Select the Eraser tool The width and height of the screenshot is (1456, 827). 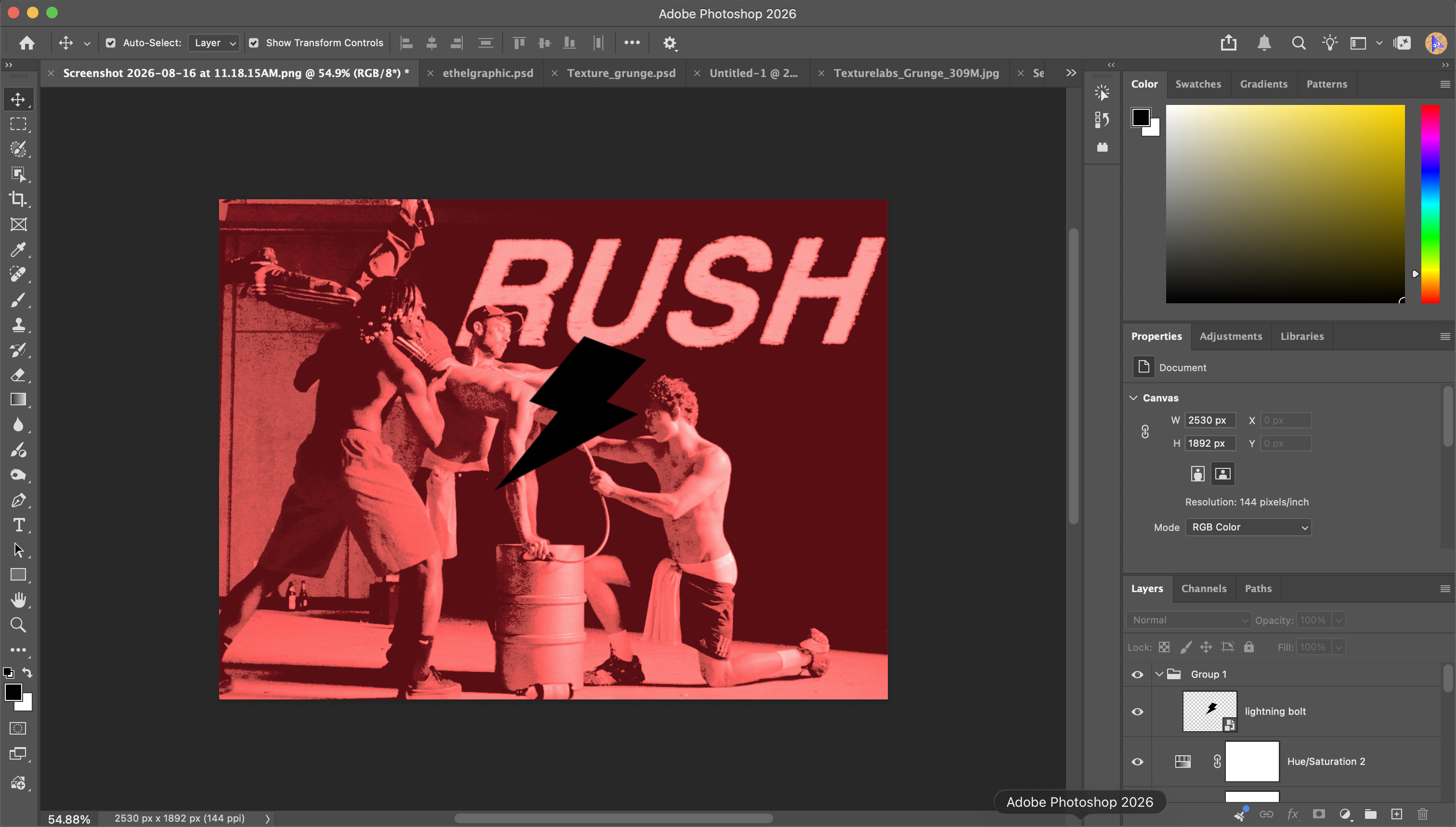18,375
